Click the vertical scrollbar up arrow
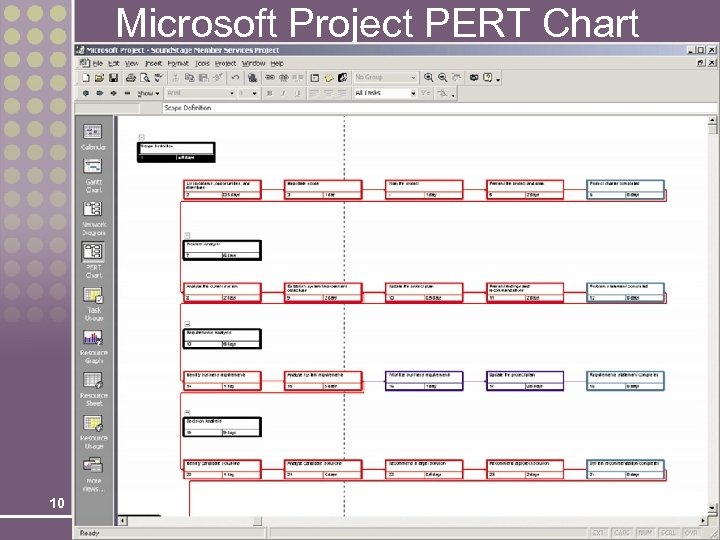 tap(712, 120)
